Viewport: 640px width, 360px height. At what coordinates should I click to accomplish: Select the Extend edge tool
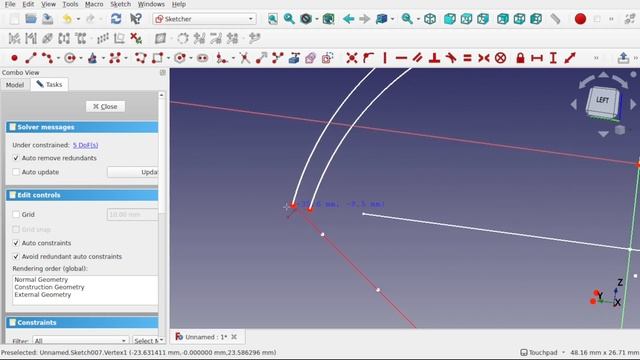click(x=261, y=58)
